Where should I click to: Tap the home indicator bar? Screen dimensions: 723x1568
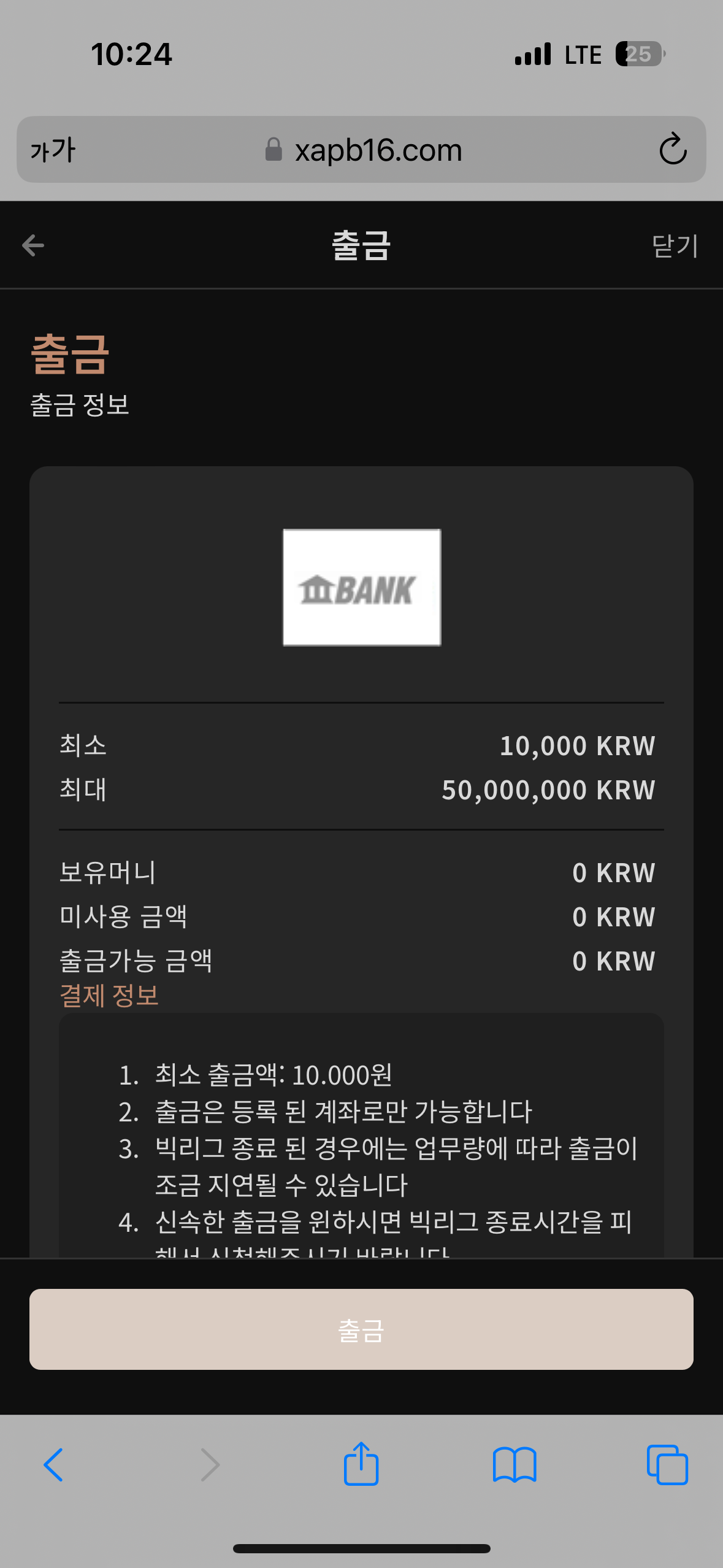coord(361,1548)
